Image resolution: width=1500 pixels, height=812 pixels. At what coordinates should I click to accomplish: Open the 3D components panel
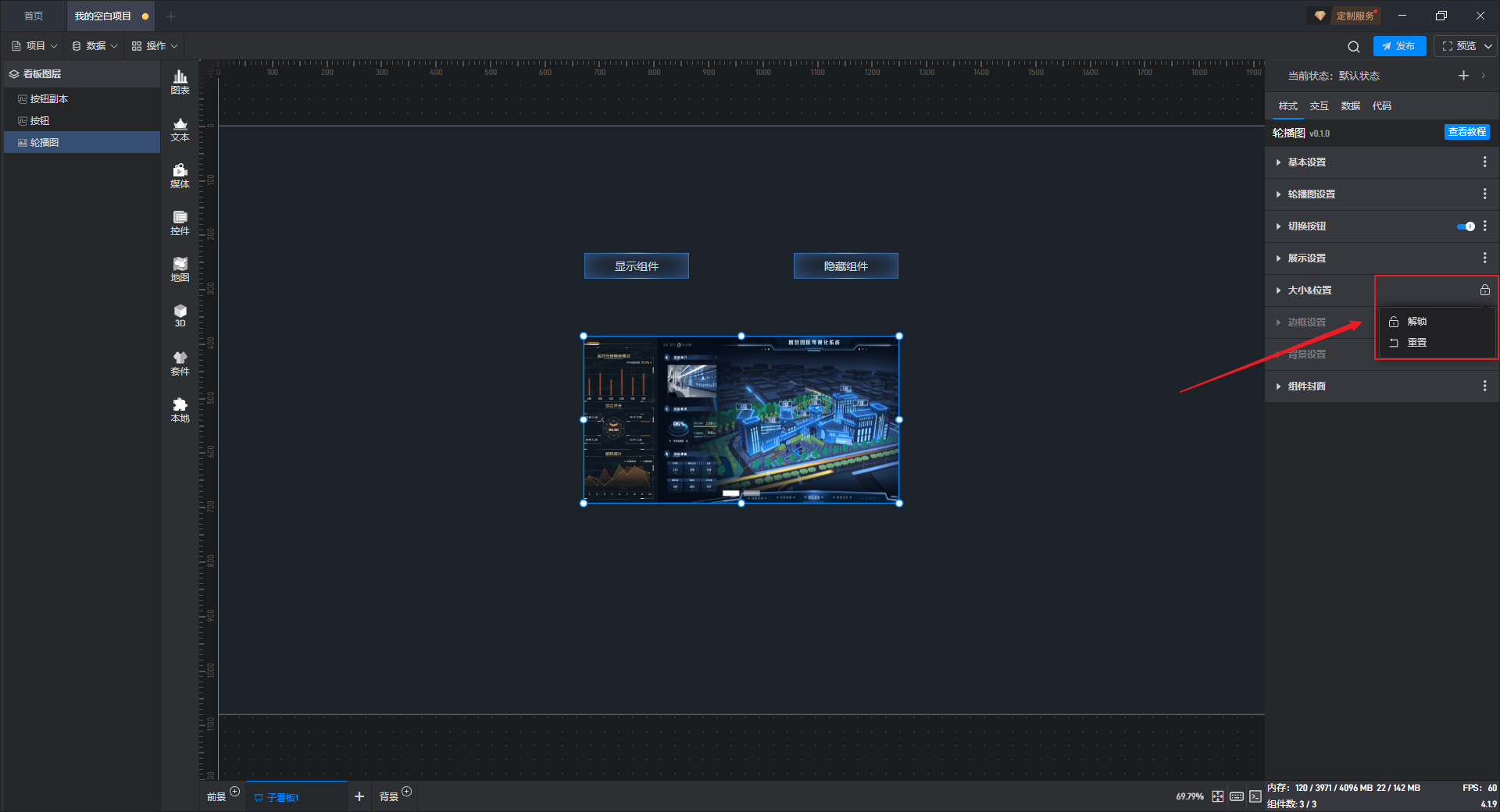[180, 315]
